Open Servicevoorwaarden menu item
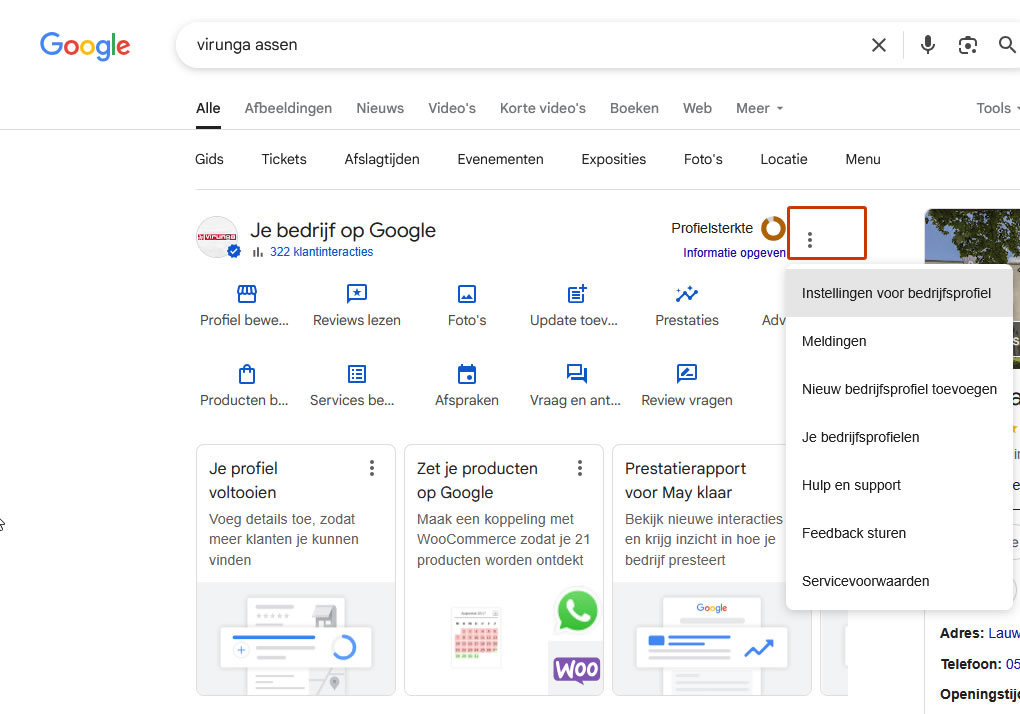This screenshot has width=1020, height=714. (x=899, y=582)
